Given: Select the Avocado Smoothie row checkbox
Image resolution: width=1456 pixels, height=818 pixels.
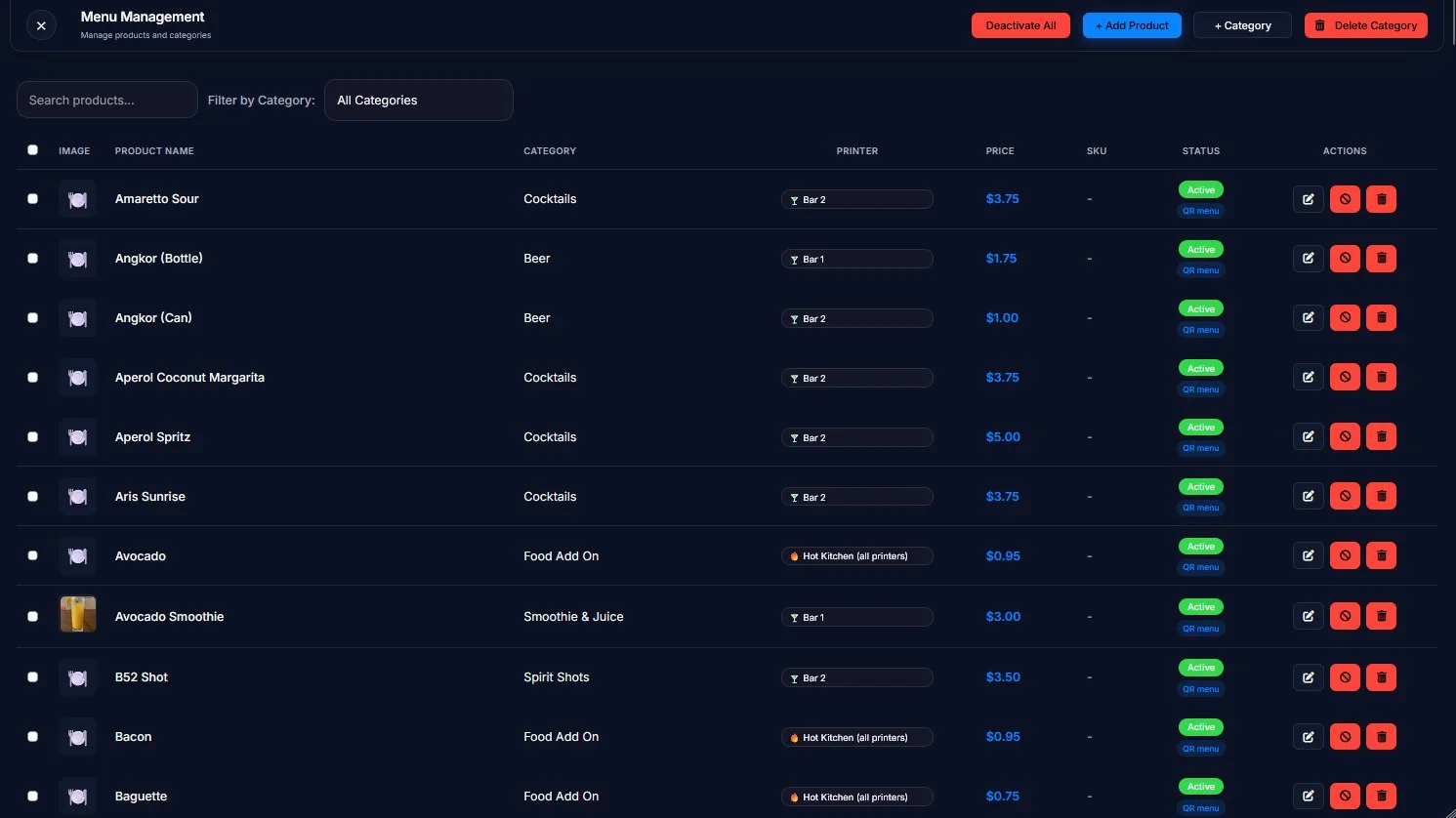Looking at the screenshot, I should coord(32,617).
